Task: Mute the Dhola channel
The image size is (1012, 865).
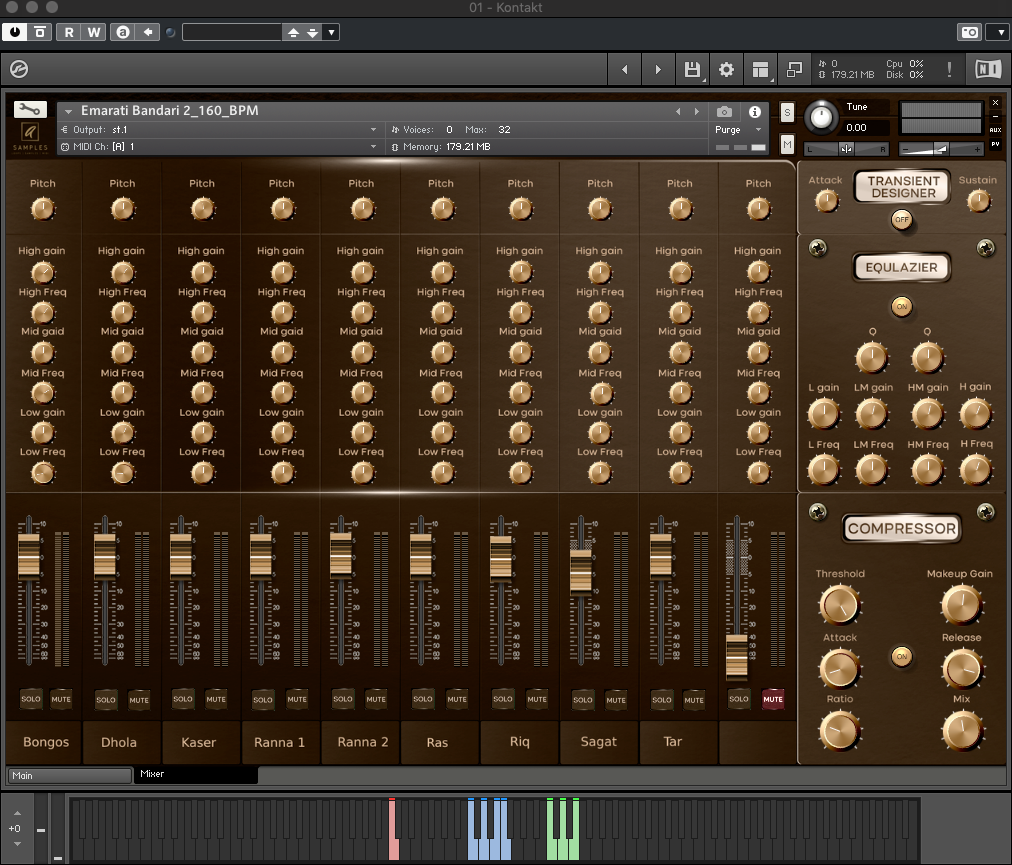Action: (139, 700)
